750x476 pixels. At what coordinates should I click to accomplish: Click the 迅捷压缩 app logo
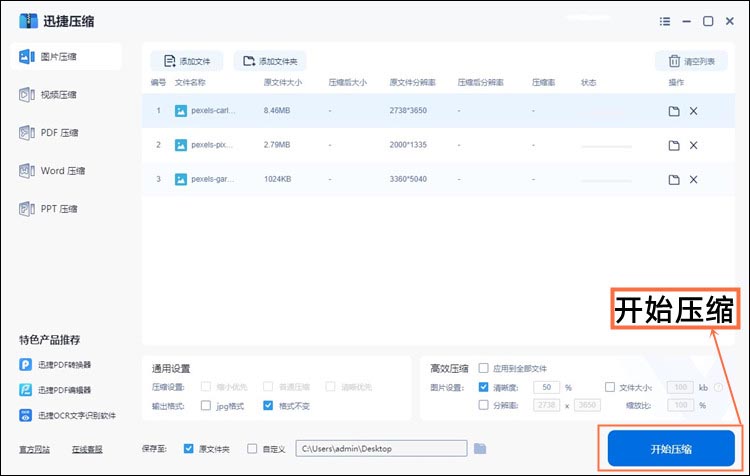pyautogui.click(x=28, y=21)
